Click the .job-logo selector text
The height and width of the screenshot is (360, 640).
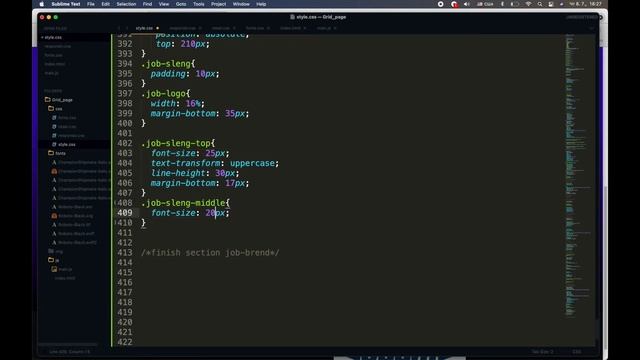point(163,93)
